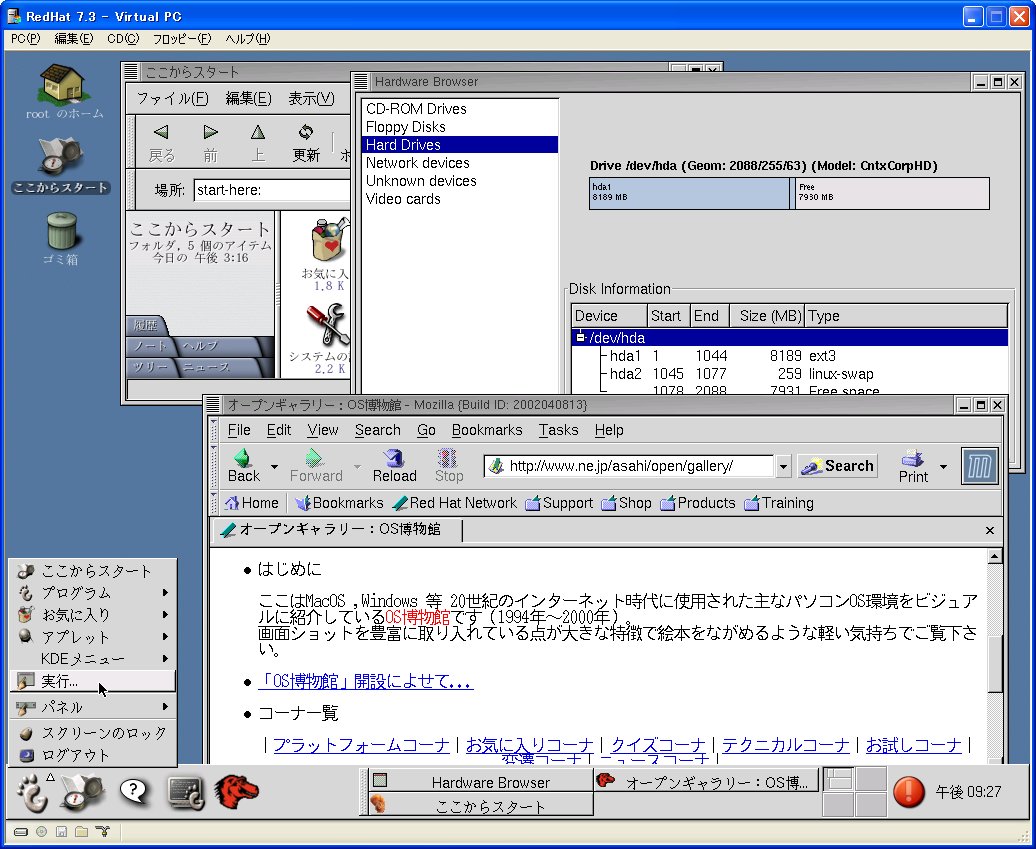Open the PC menu in Virtual PC
The width and height of the screenshot is (1036, 849).
pos(26,39)
